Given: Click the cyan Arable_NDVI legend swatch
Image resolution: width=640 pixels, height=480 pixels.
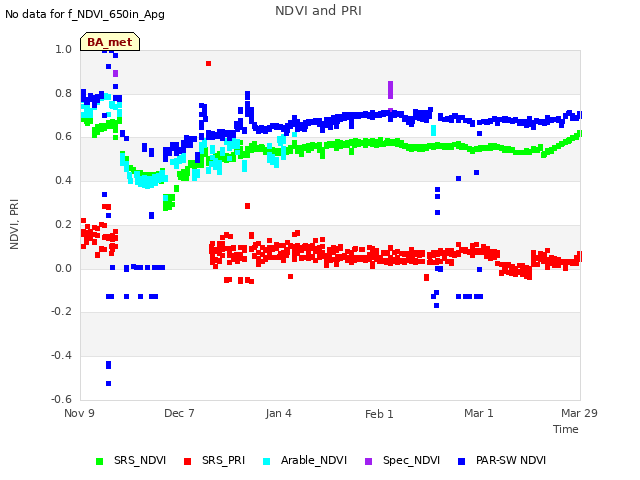Looking at the screenshot, I should pyautogui.click(x=266, y=461).
